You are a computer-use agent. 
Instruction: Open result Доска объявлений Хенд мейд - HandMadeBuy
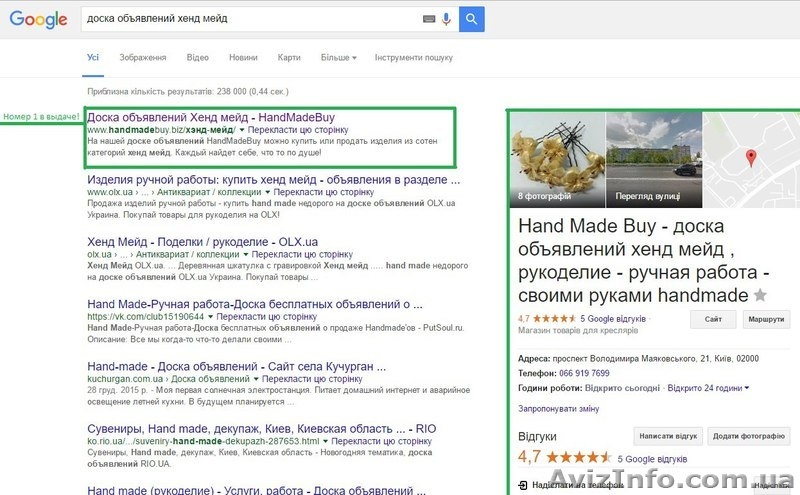click(x=211, y=117)
